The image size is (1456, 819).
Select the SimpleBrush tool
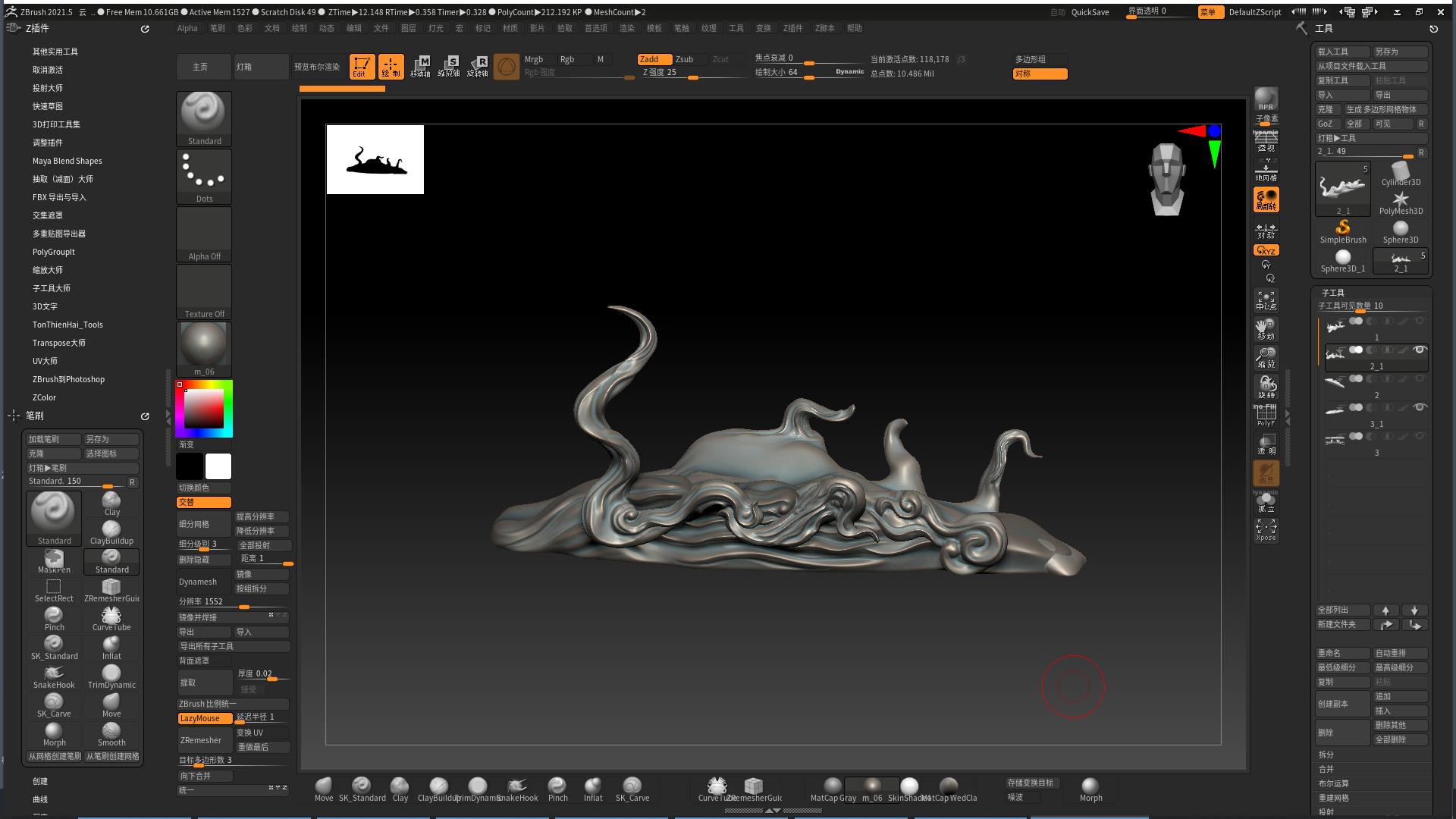[x=1342, y=231]
